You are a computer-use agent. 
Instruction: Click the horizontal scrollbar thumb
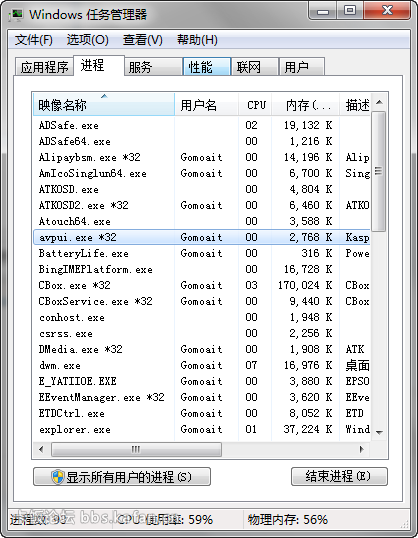tap(136, 449)
